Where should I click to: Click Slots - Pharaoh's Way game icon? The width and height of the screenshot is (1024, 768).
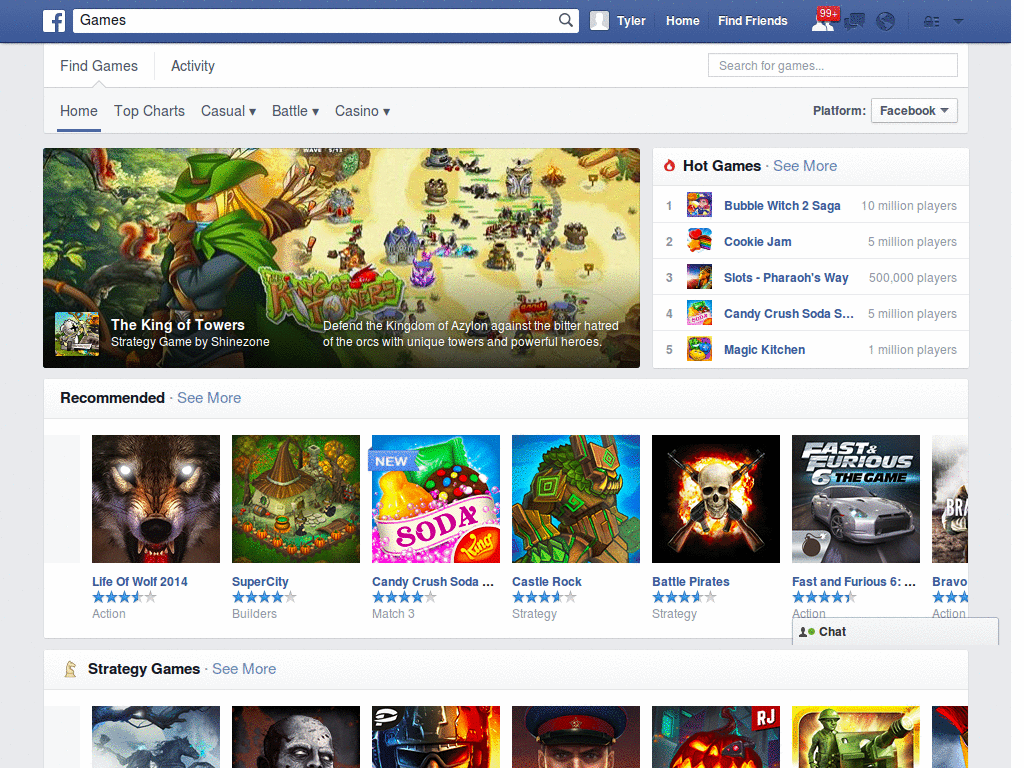click(x=699, y=277)
